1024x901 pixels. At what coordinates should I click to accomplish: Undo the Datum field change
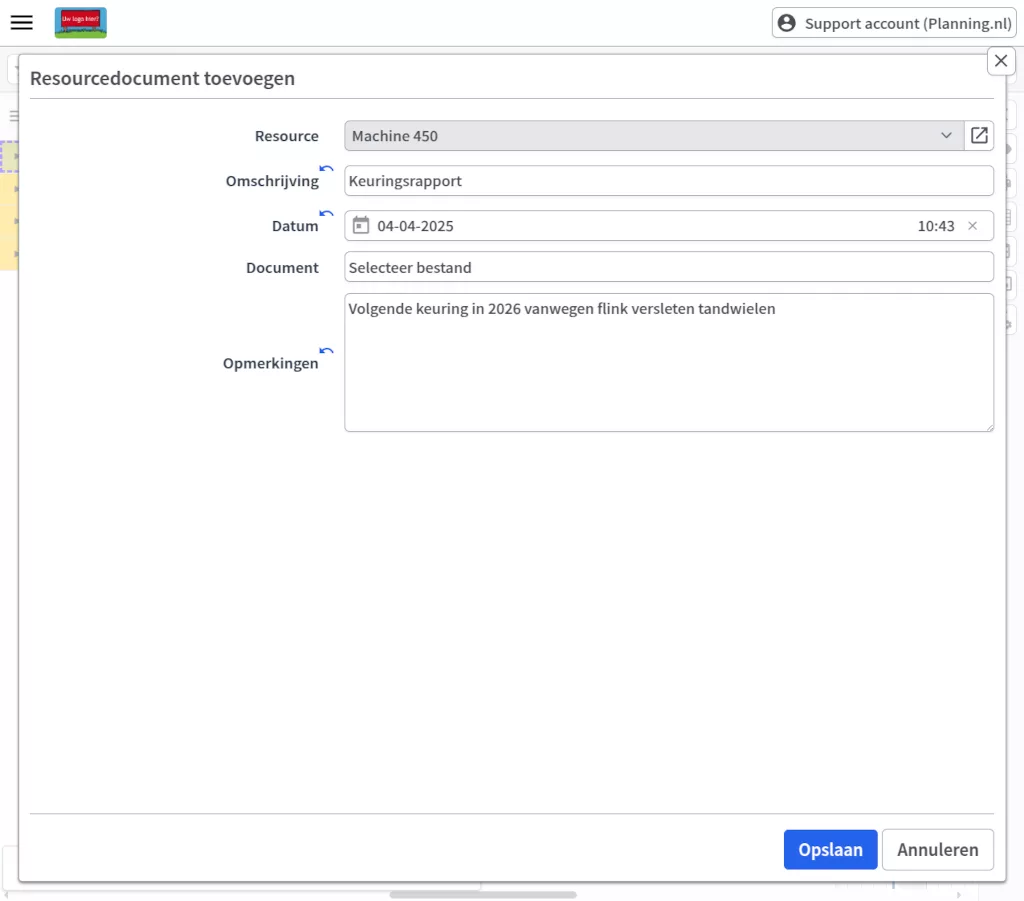coord(326,213)
